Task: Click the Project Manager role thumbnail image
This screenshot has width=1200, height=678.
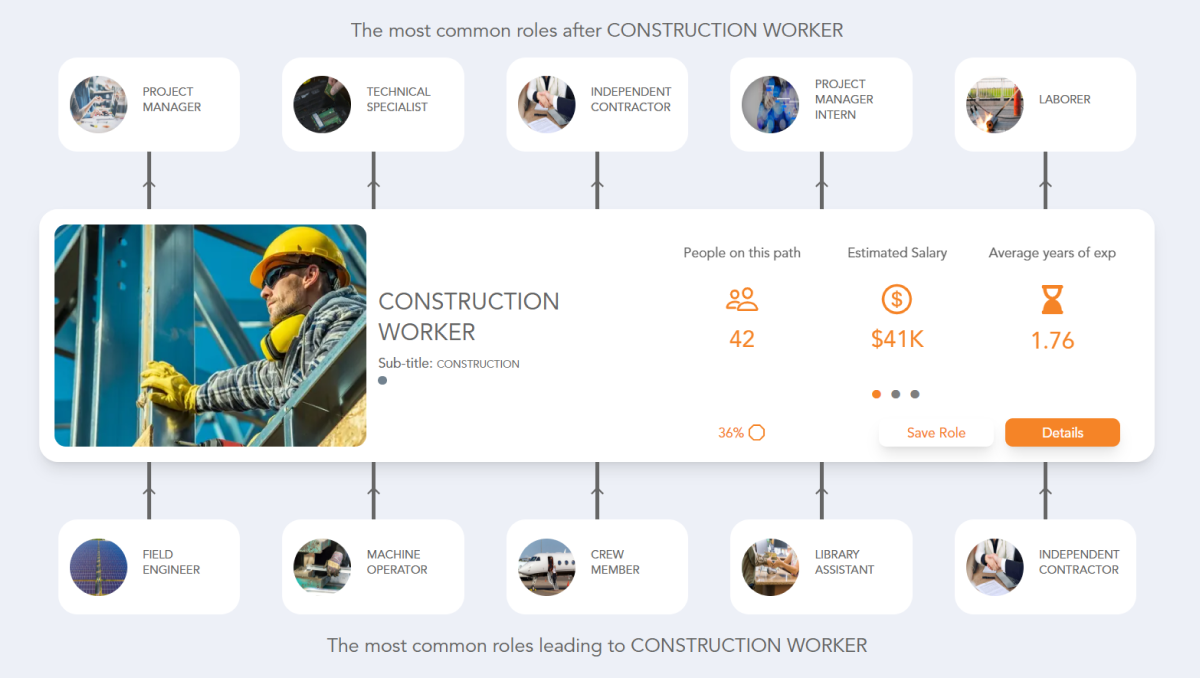Action: (x=97, y=104)
